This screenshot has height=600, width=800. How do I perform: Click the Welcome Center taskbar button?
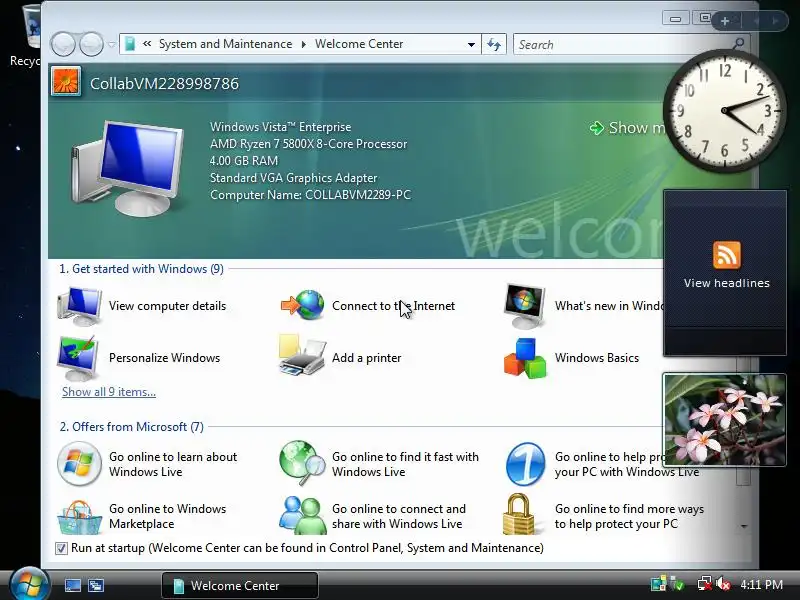[240, 585]
